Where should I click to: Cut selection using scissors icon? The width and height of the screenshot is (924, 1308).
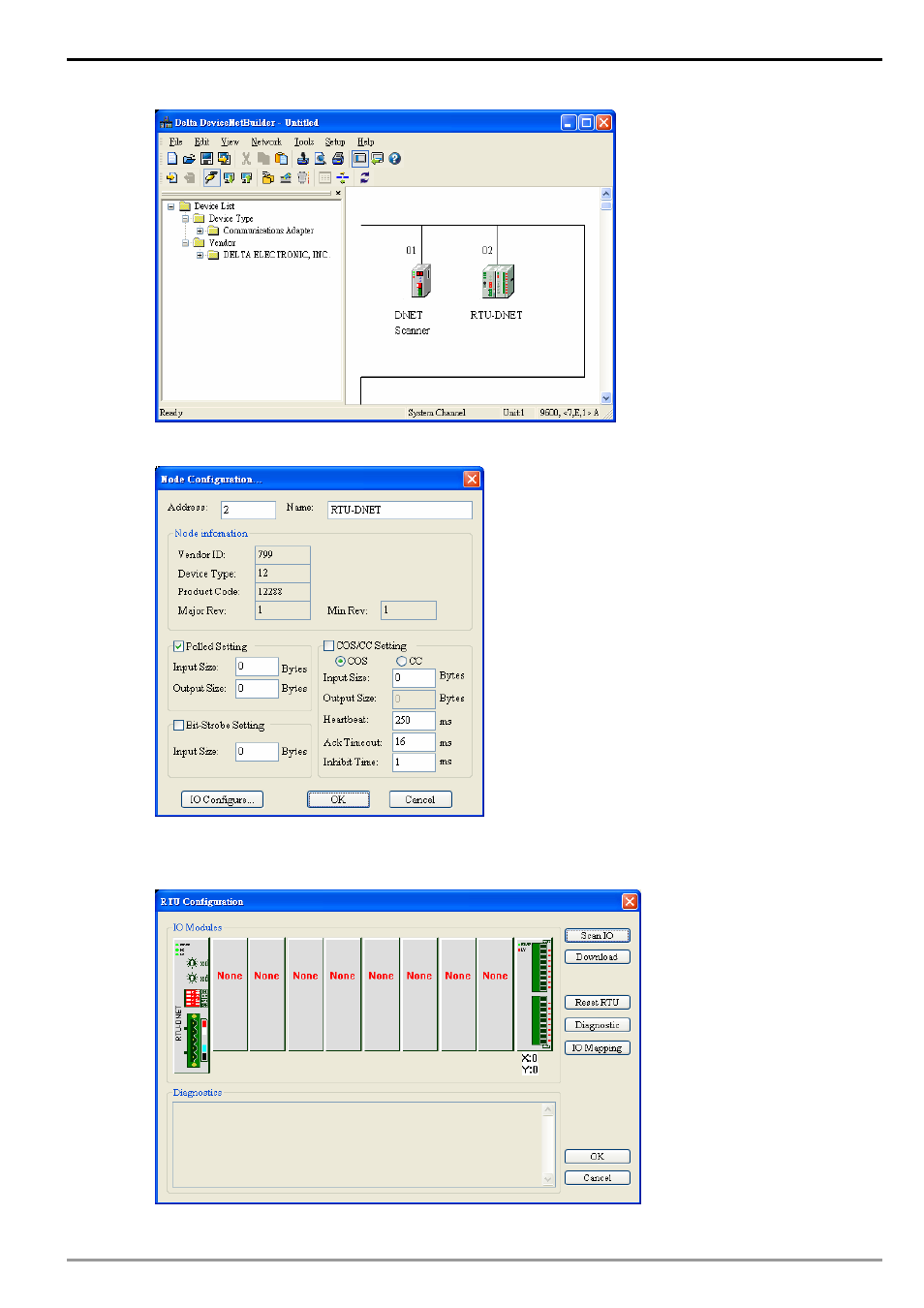246,159
